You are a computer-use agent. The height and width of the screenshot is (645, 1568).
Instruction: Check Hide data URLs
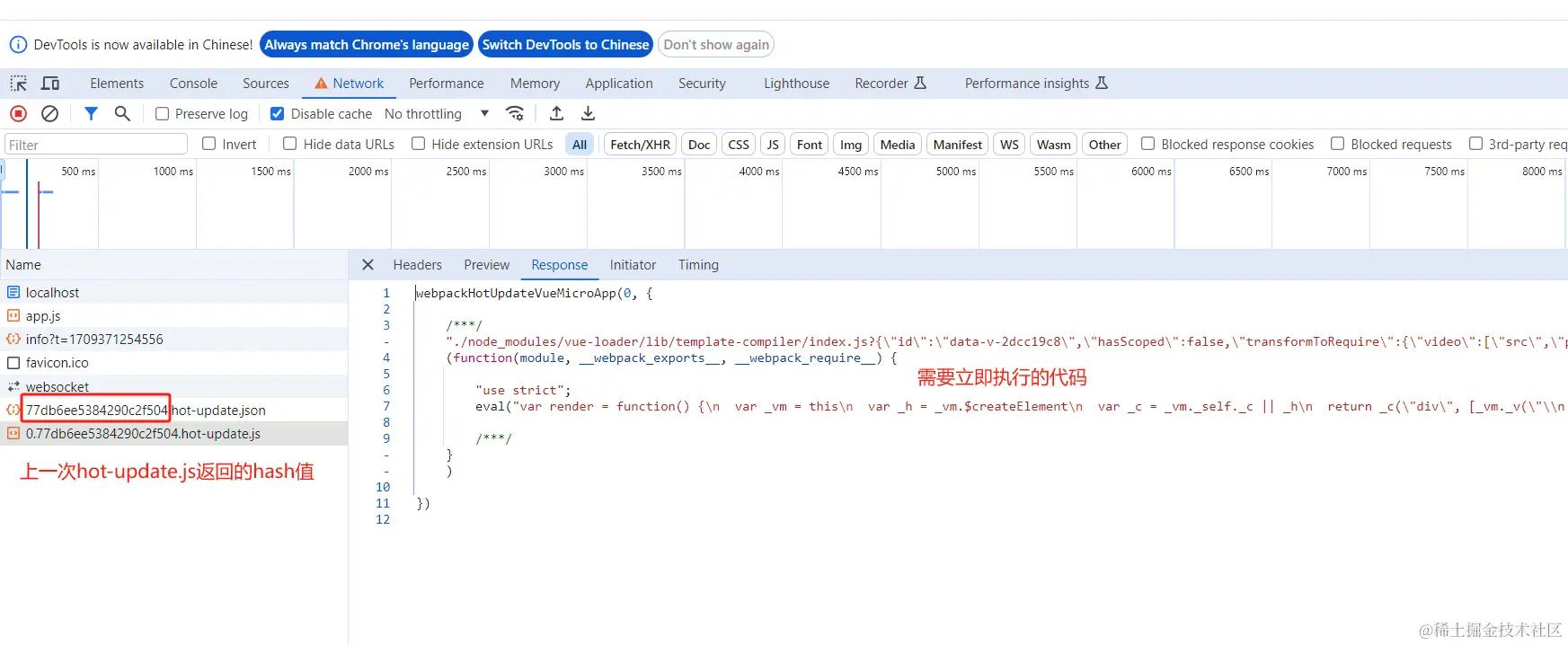point(290,144)
